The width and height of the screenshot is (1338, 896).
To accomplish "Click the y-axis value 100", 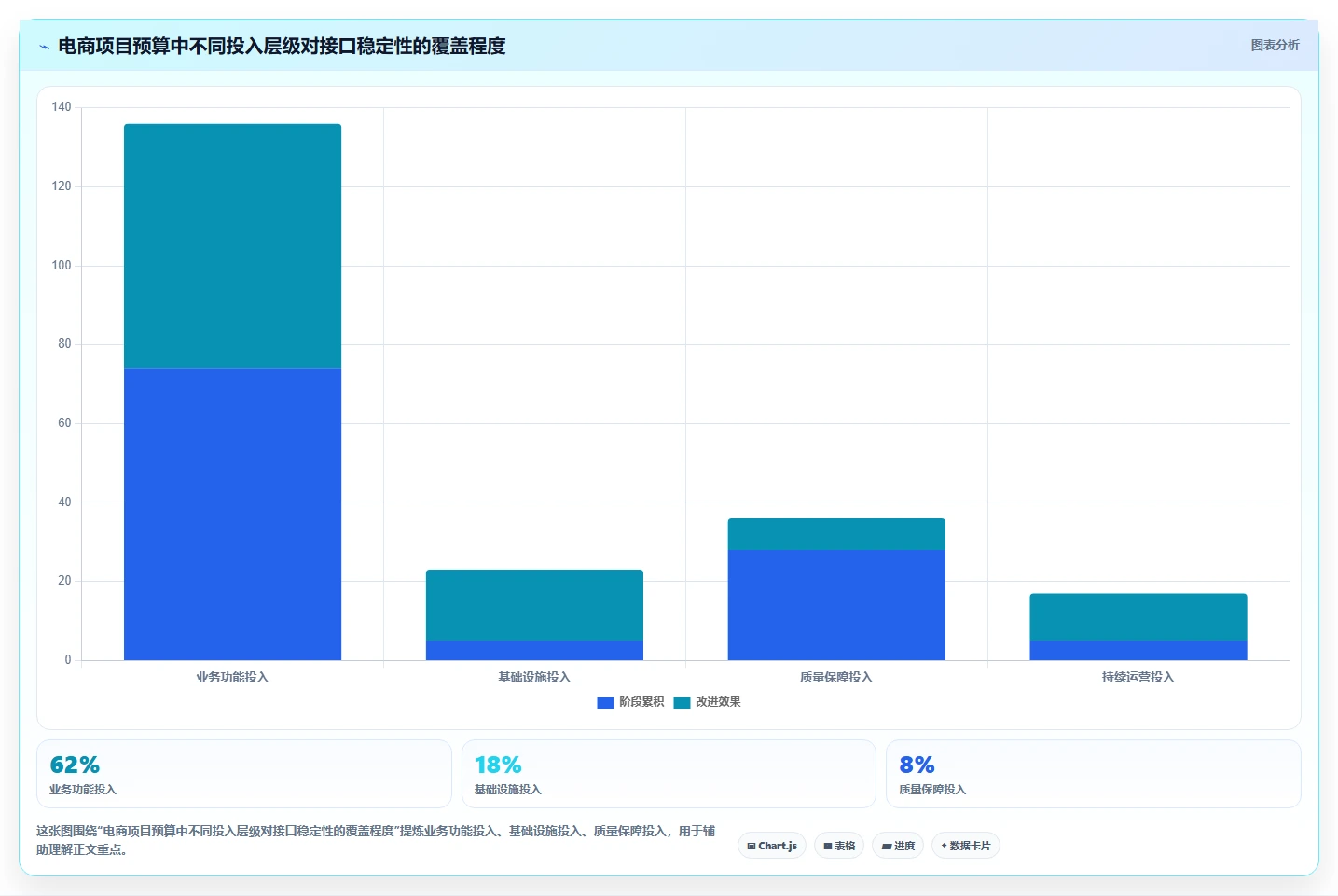I will pos(62,266).
